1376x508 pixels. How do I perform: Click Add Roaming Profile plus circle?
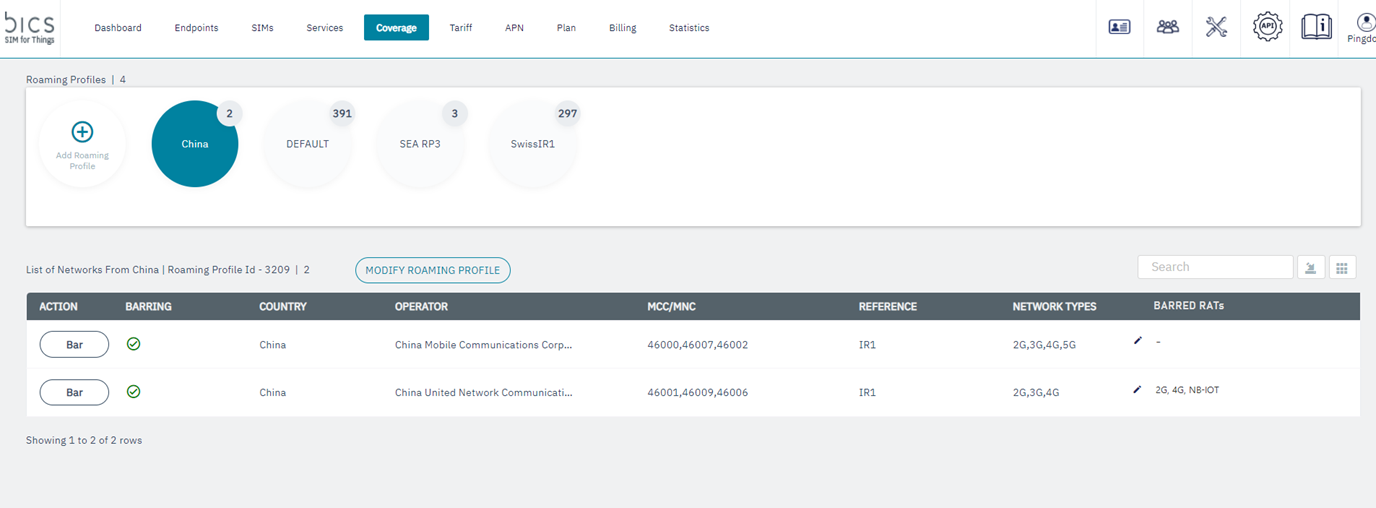pyautogui.click(x=82, y=132)
